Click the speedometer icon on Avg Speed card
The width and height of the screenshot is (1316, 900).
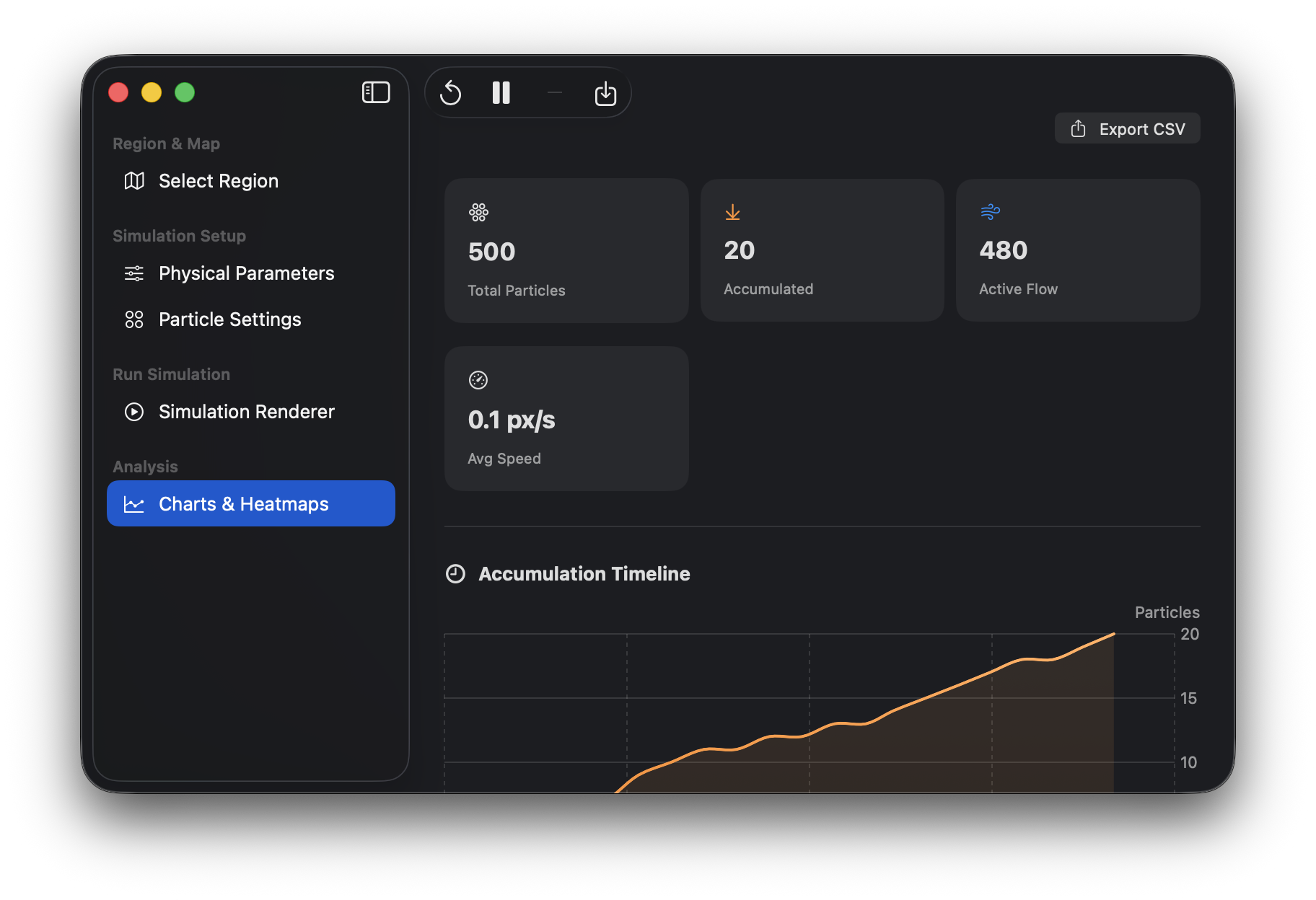pos(478,380)
